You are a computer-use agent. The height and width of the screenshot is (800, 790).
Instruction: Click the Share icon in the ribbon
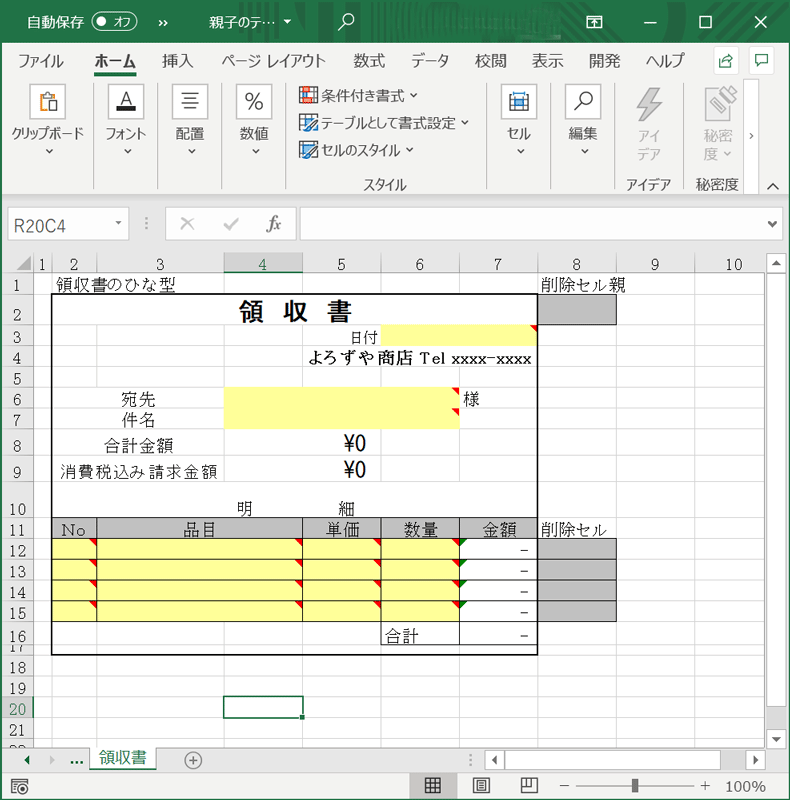click(x=726, y=60)
